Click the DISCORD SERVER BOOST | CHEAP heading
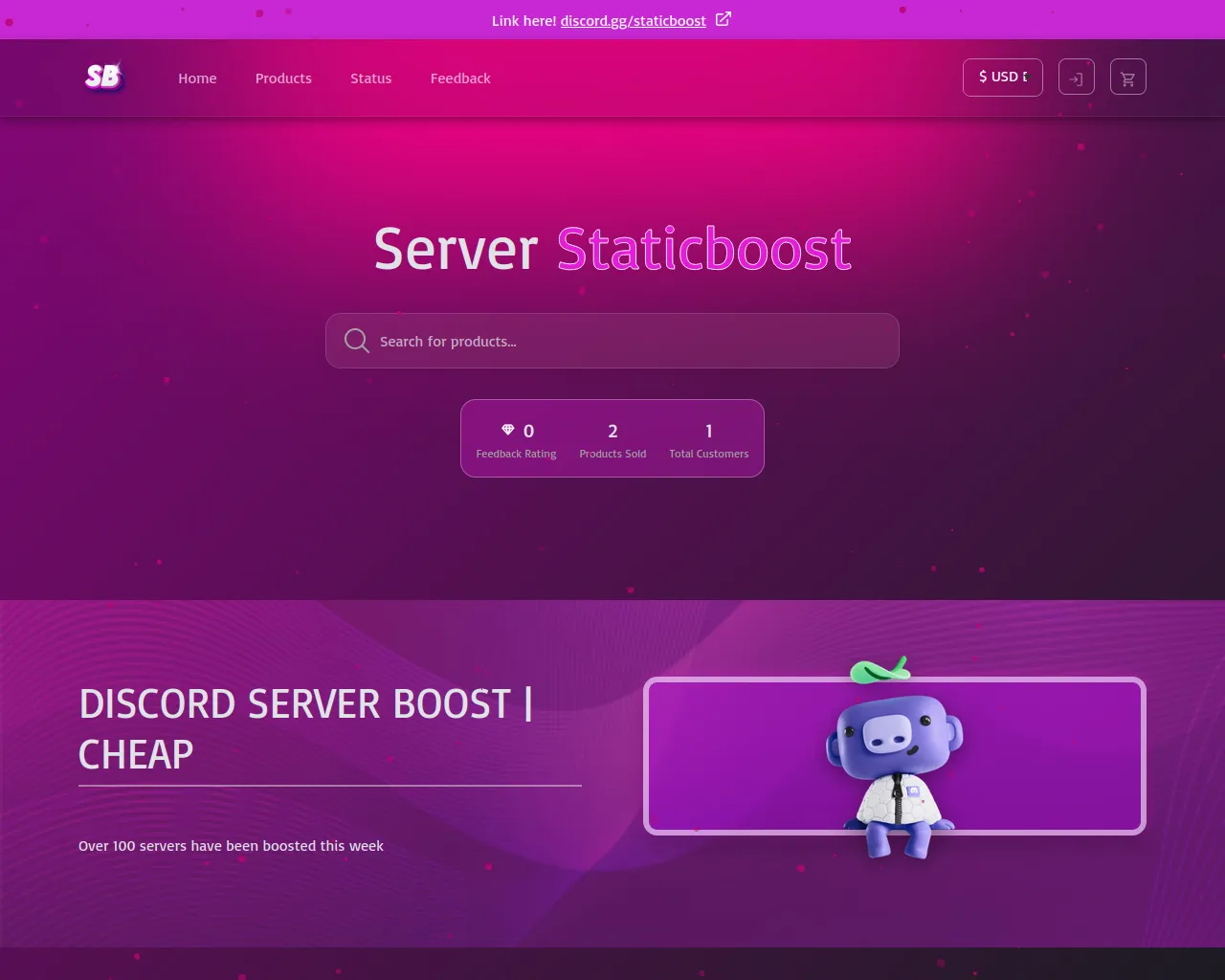This screenshot has height=980, width=1225. point(306,729)
